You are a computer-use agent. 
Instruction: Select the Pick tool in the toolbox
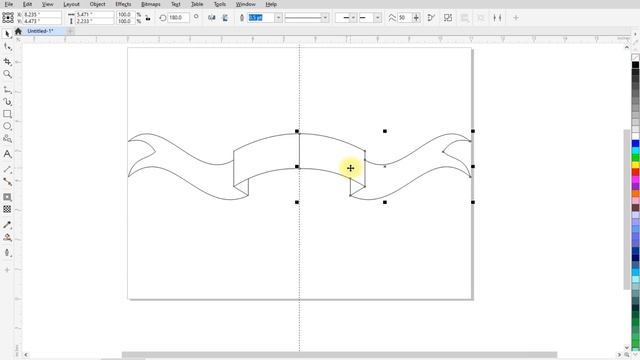[x=7, y=34]
